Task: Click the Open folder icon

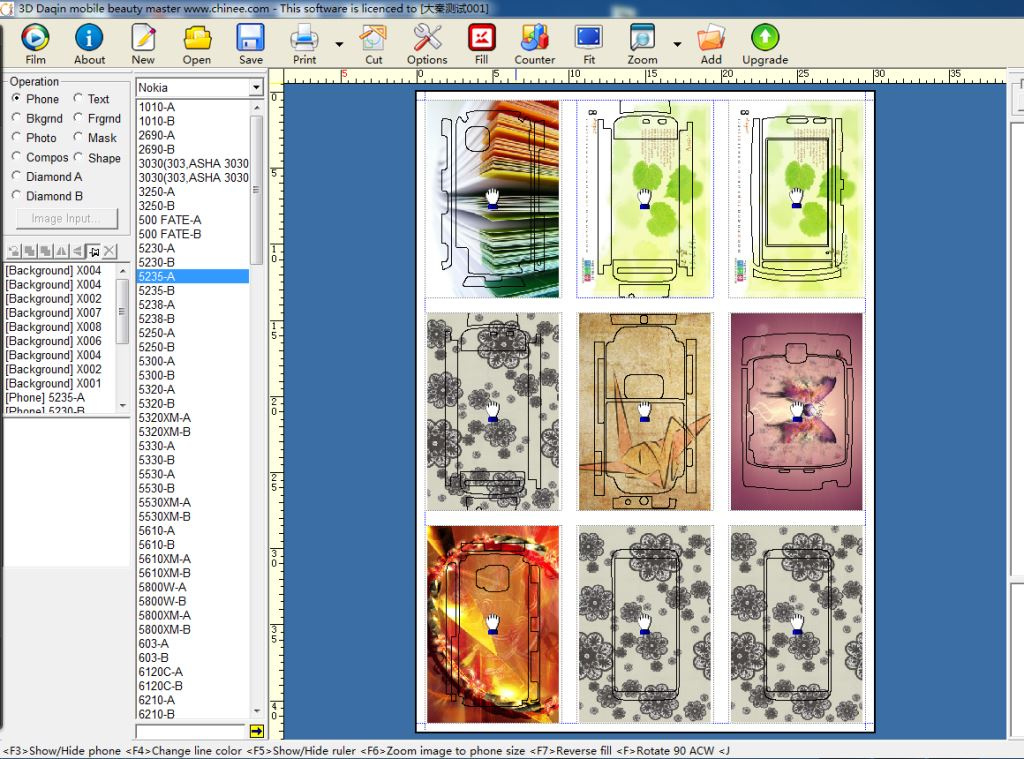Action: click(x=197, y=44)
